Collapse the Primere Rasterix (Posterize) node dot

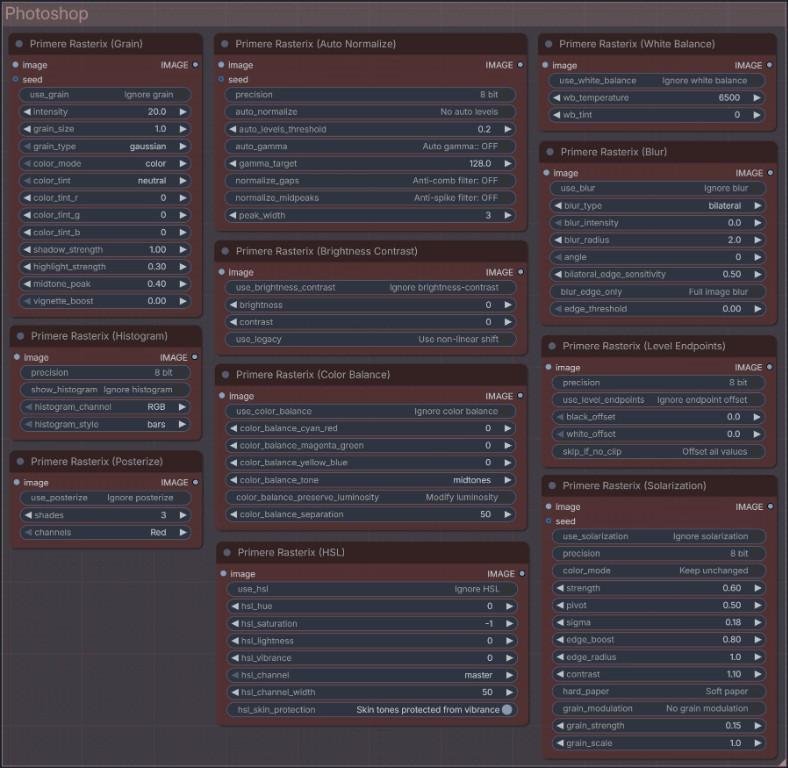click(20, 461)
